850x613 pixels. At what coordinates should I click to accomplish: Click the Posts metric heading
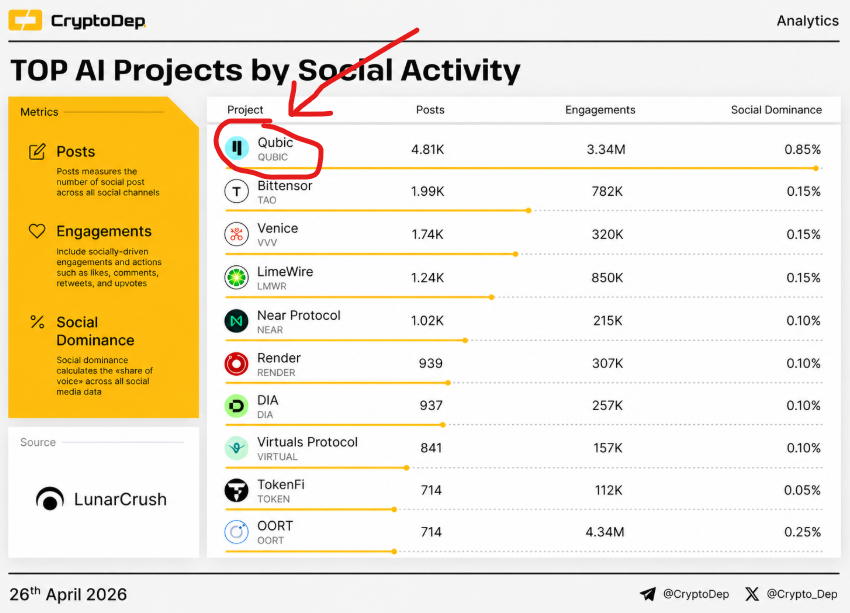75,152
